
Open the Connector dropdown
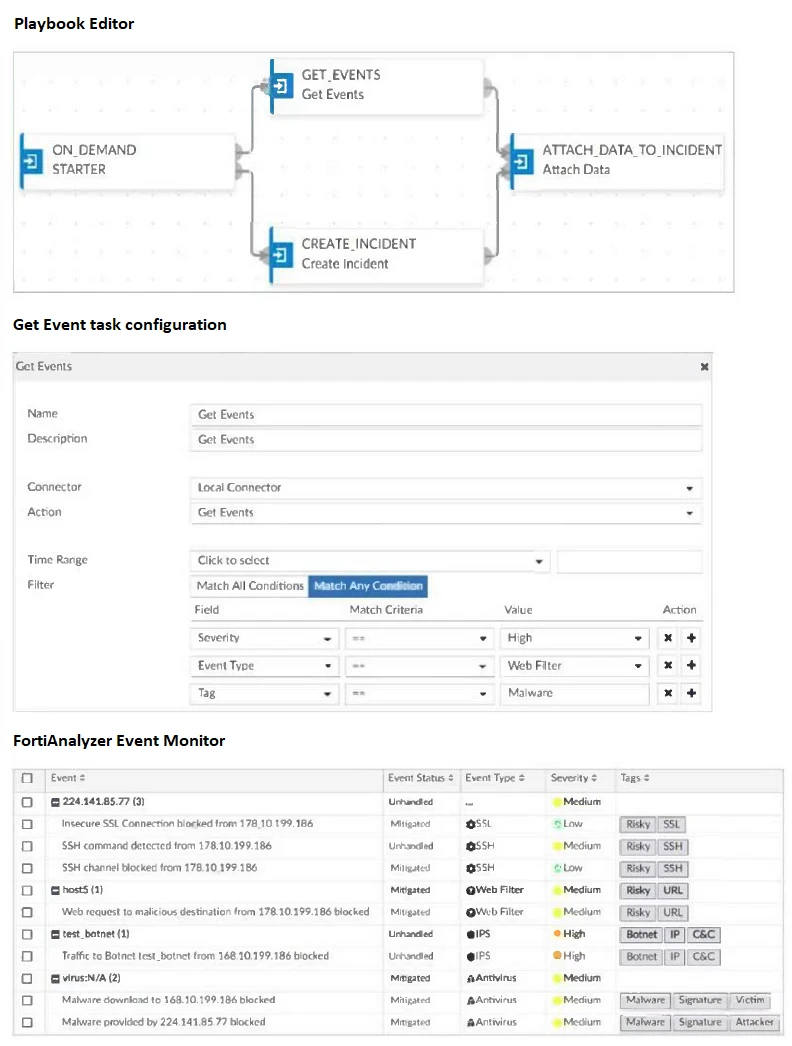pyautogui.click(x=445, y=488)
